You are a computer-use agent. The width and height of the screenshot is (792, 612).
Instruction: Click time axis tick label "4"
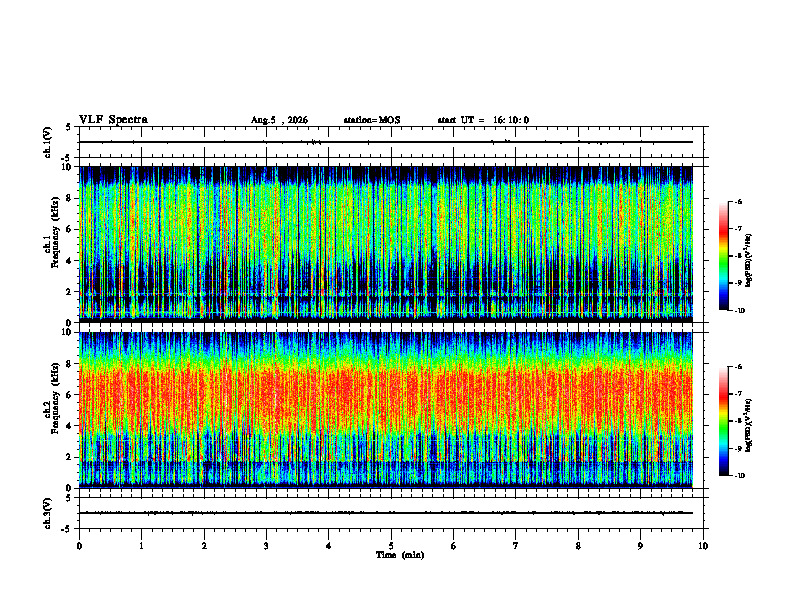click(x=329, y=546)
